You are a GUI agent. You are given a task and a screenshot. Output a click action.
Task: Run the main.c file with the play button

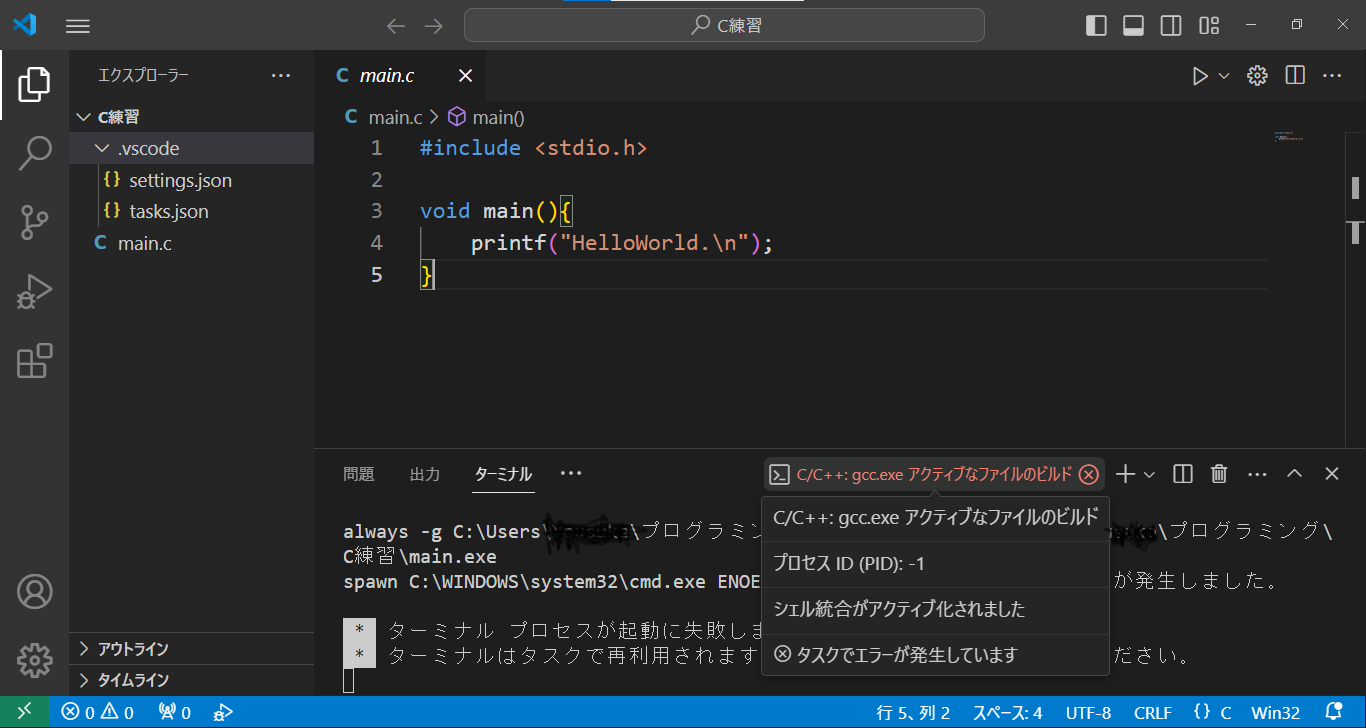coord(1201,75)
